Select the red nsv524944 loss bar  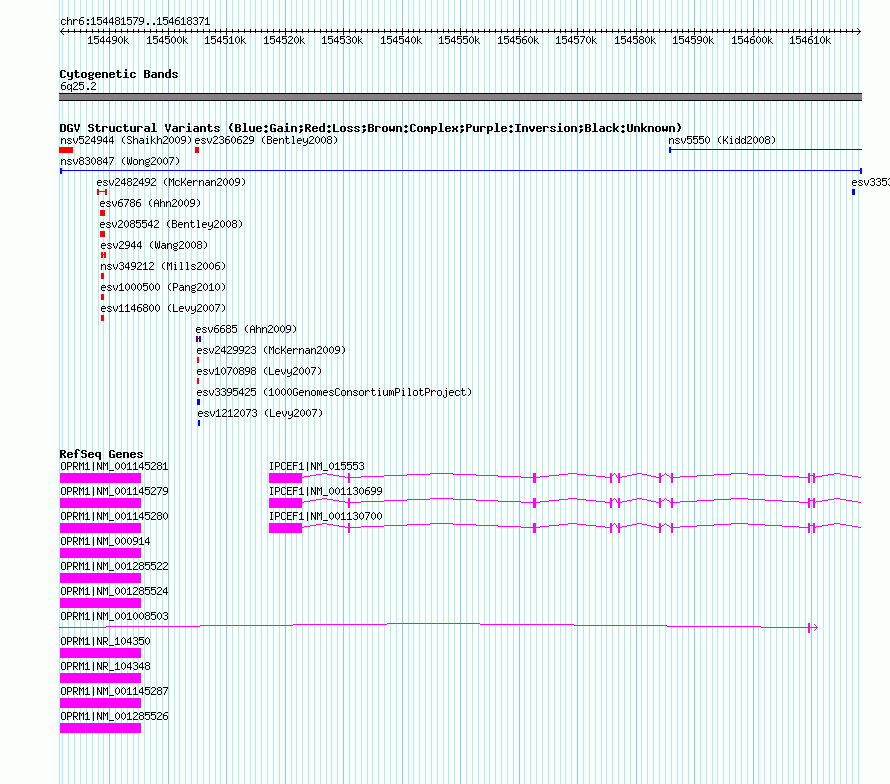(x=66, y=150)
